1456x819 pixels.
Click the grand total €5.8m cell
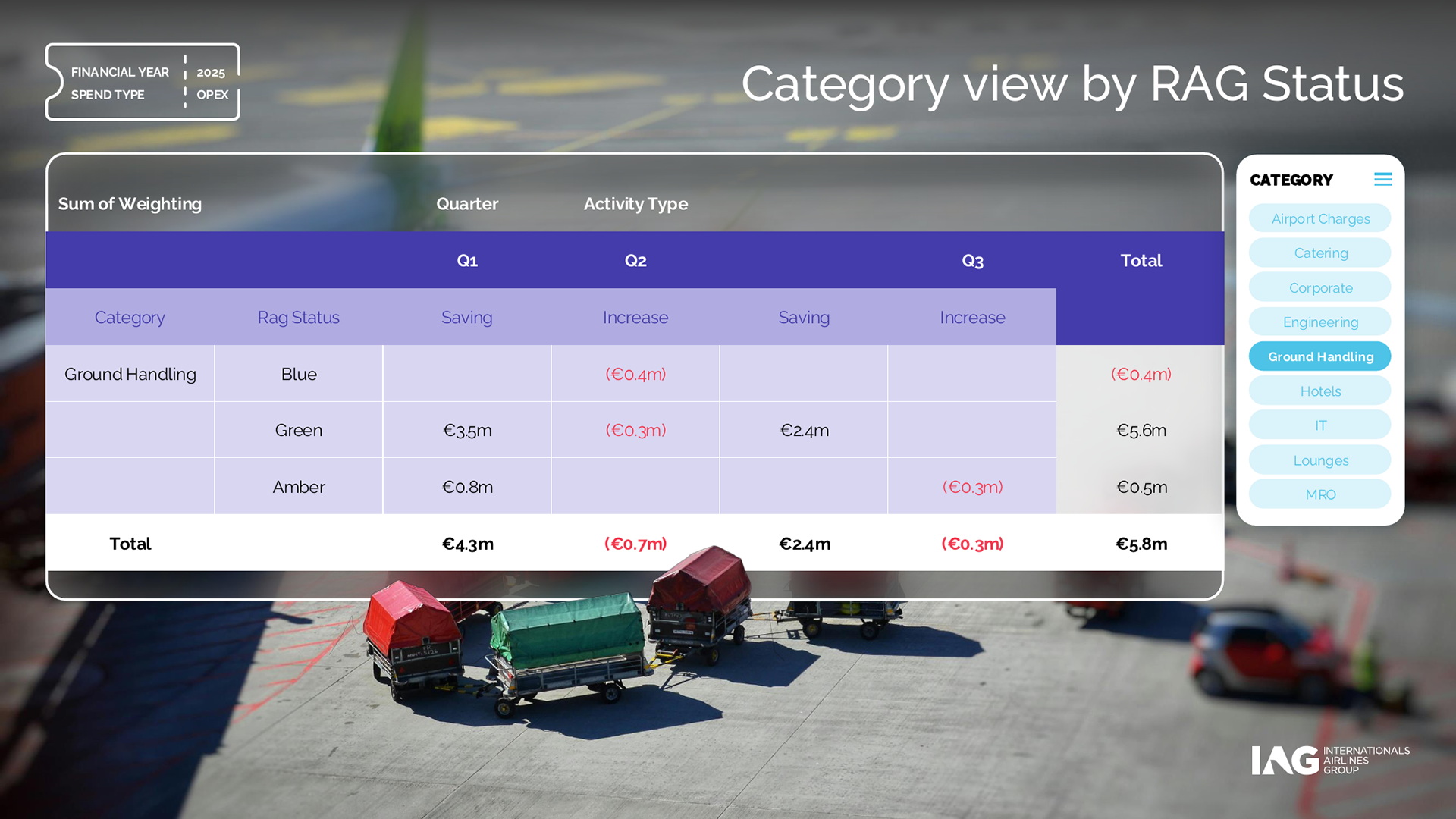[1141, 544]
